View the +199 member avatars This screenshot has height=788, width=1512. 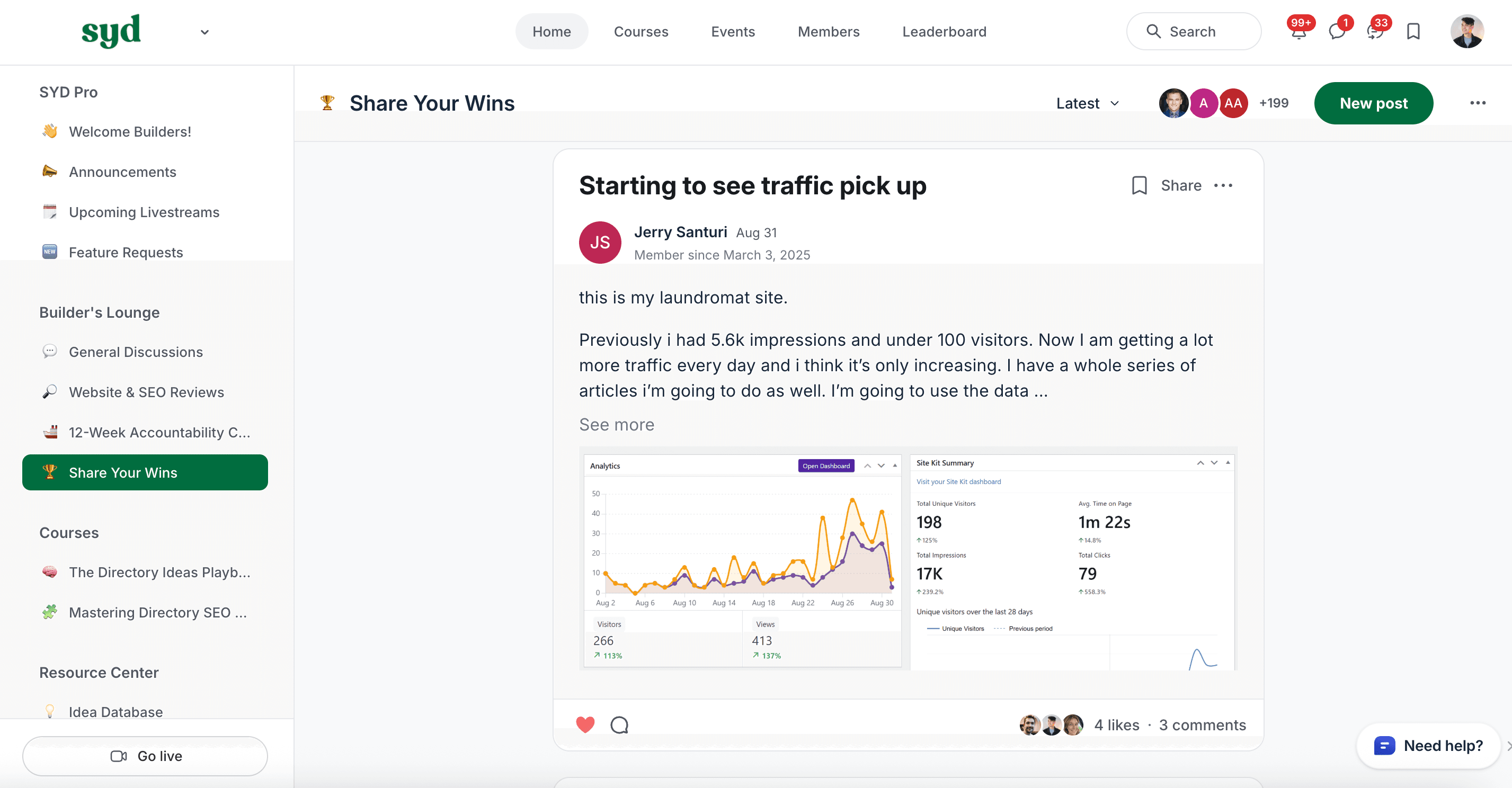1273,103
